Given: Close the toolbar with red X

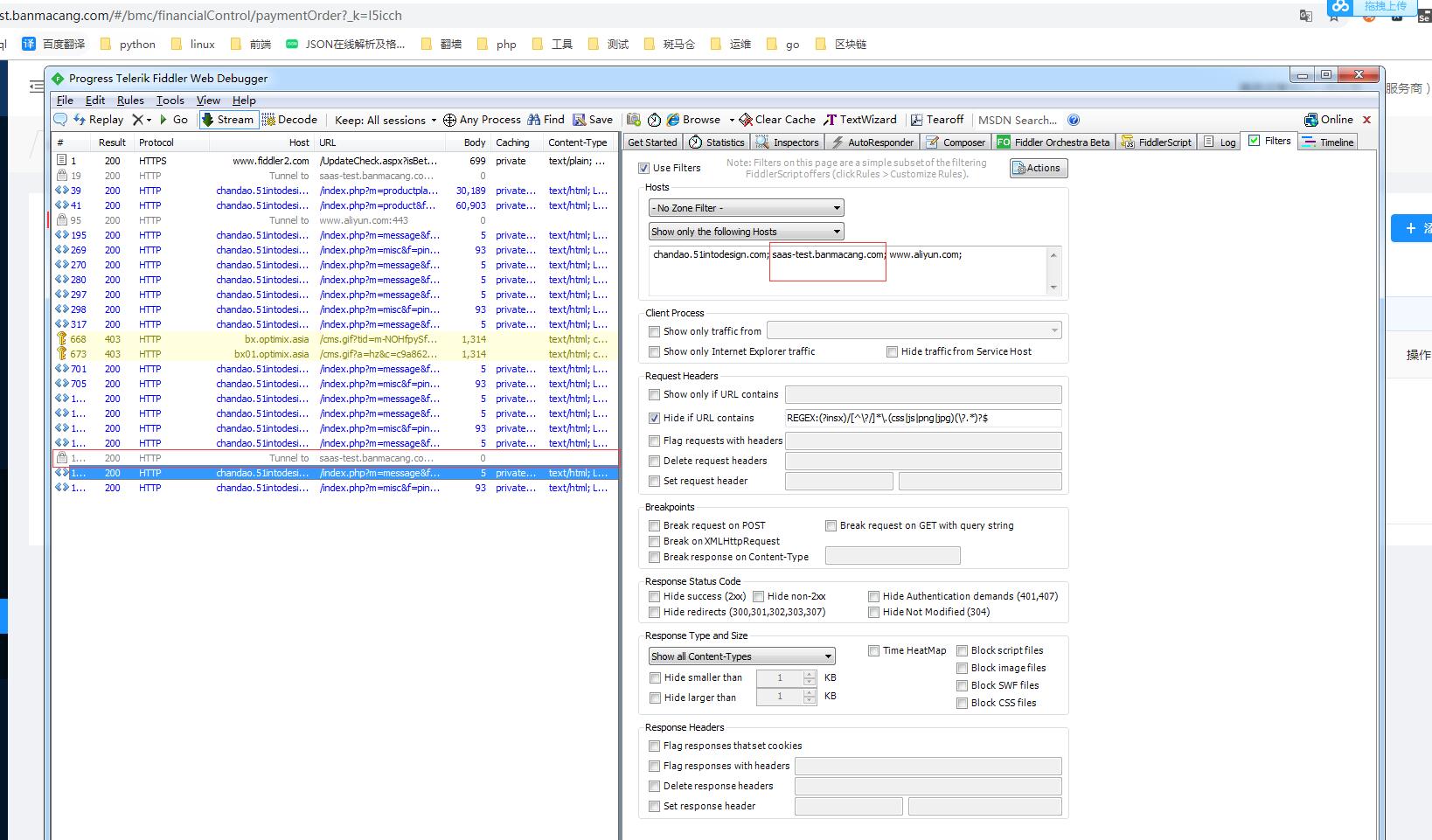Looking at the screenshot, I should pyautogui.click(x=1367, y=120).
